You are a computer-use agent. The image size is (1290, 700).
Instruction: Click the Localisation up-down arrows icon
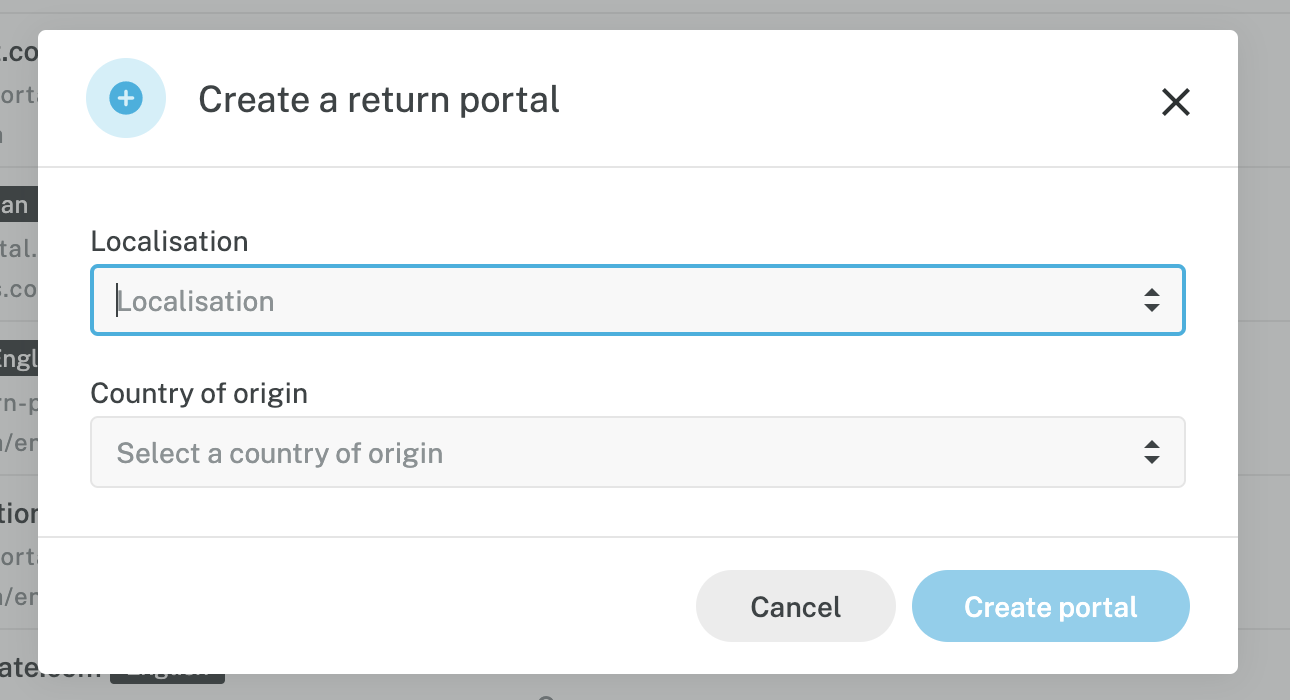coord(1152,300)
